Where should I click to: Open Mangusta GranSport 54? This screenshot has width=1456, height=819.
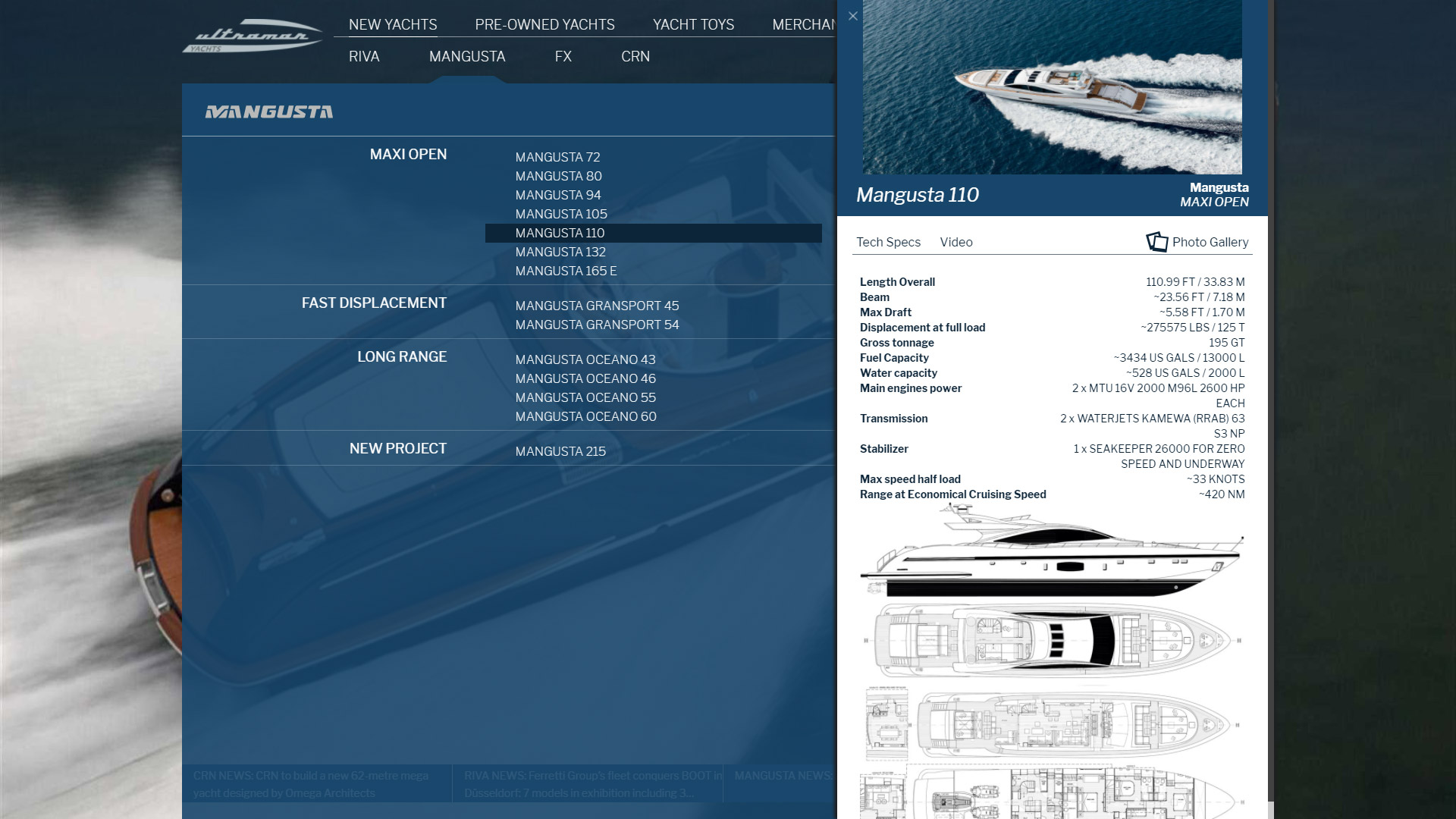click(597, 325)
